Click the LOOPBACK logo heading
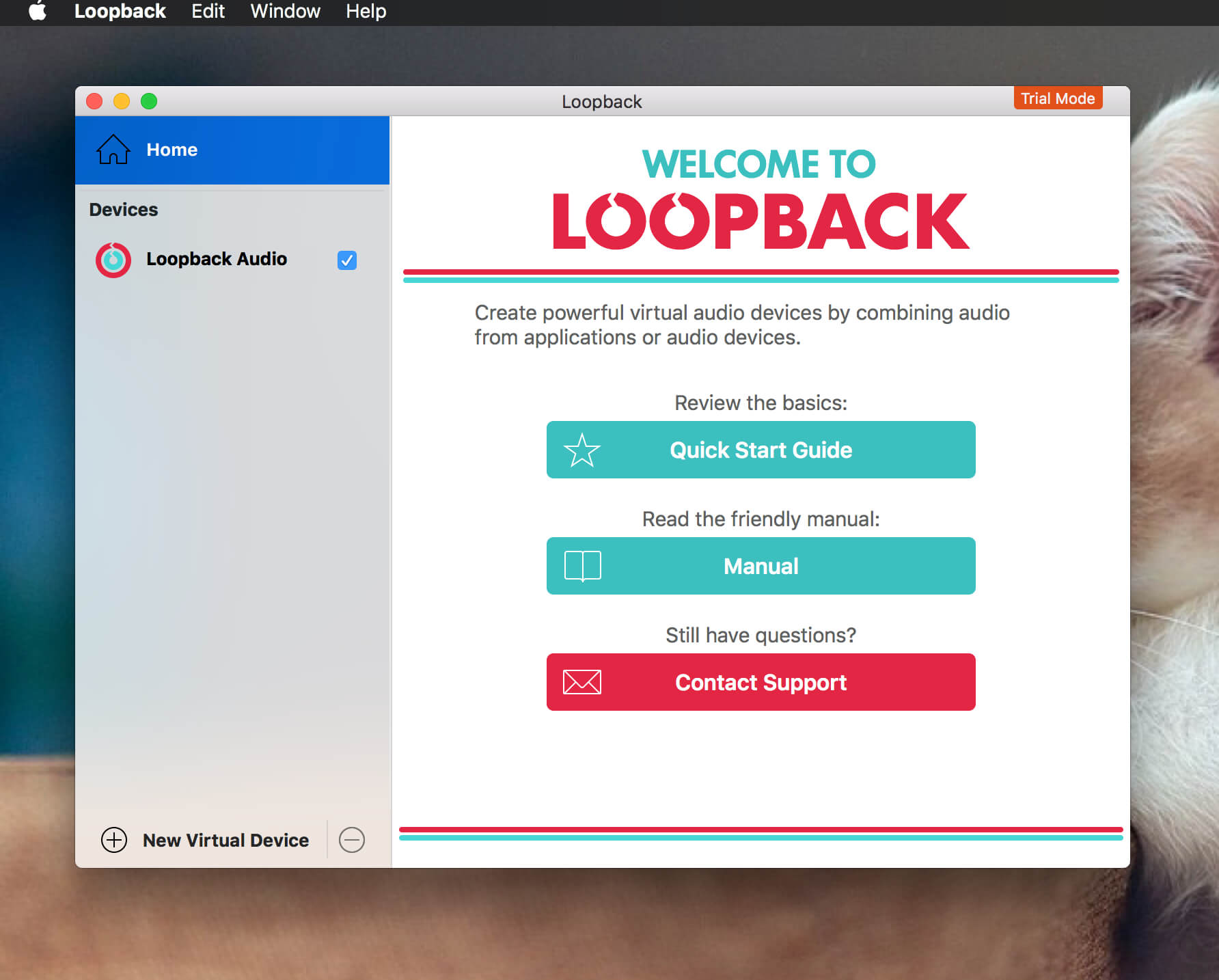Viewport: 1219px width, 980px height. point(761,221)
